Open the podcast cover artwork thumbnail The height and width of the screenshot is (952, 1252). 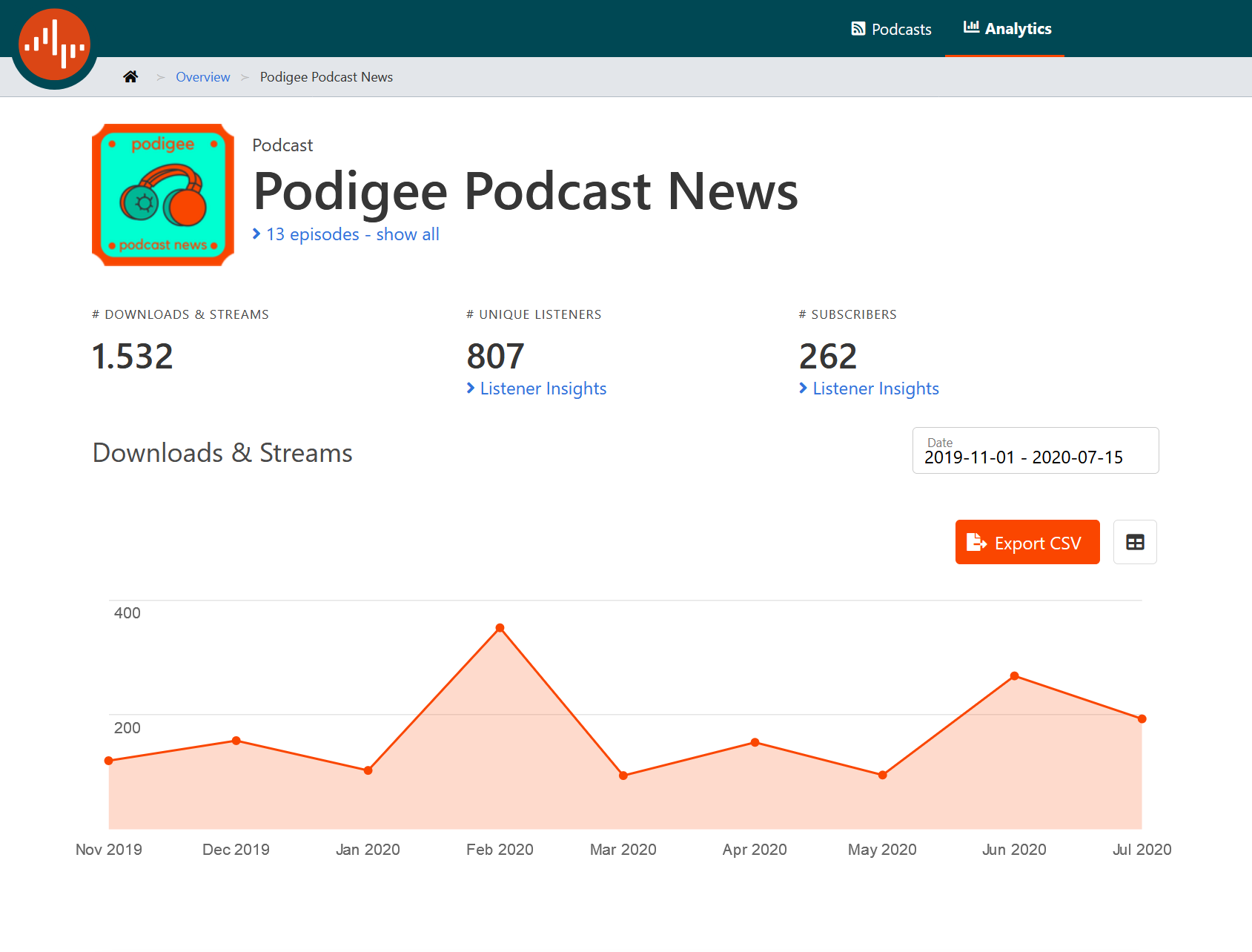[163, 195]
